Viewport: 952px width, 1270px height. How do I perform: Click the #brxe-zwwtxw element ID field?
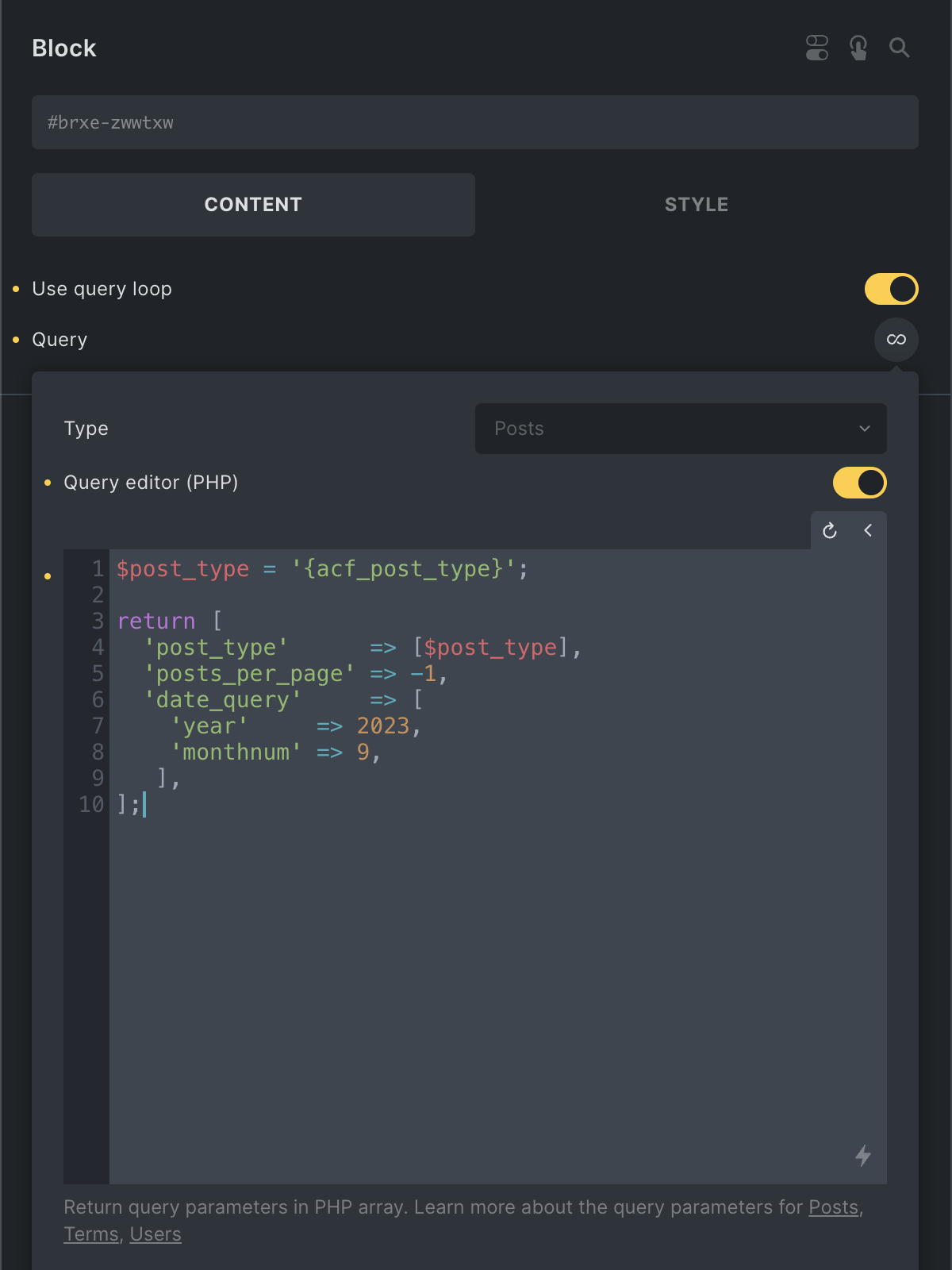[x=474, y=122]
